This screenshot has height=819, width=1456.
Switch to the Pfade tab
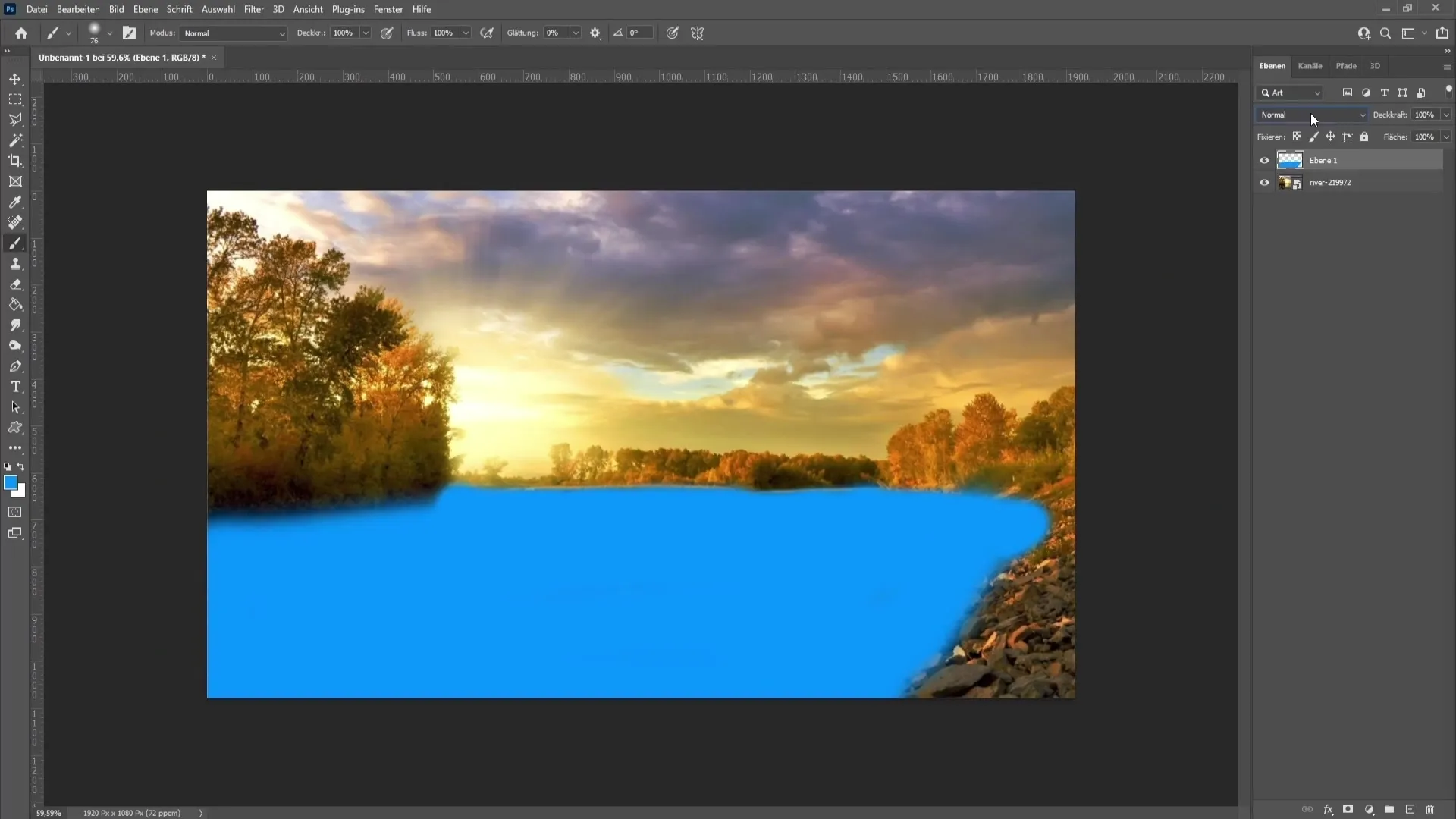coord(1346,65)
